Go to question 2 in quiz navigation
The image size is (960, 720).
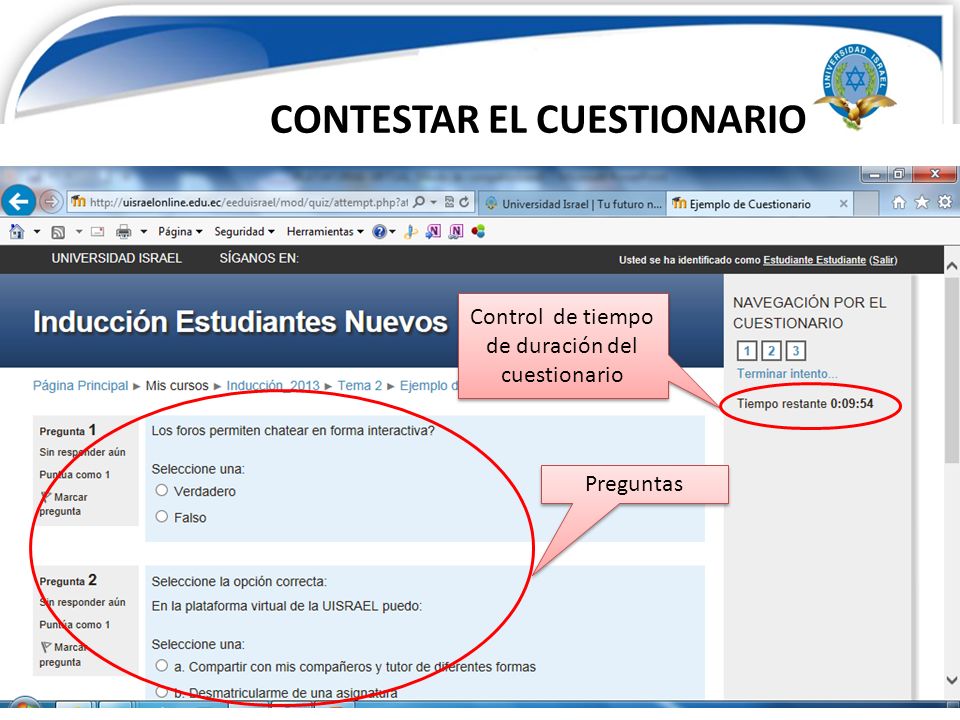(x=771, y=351)
